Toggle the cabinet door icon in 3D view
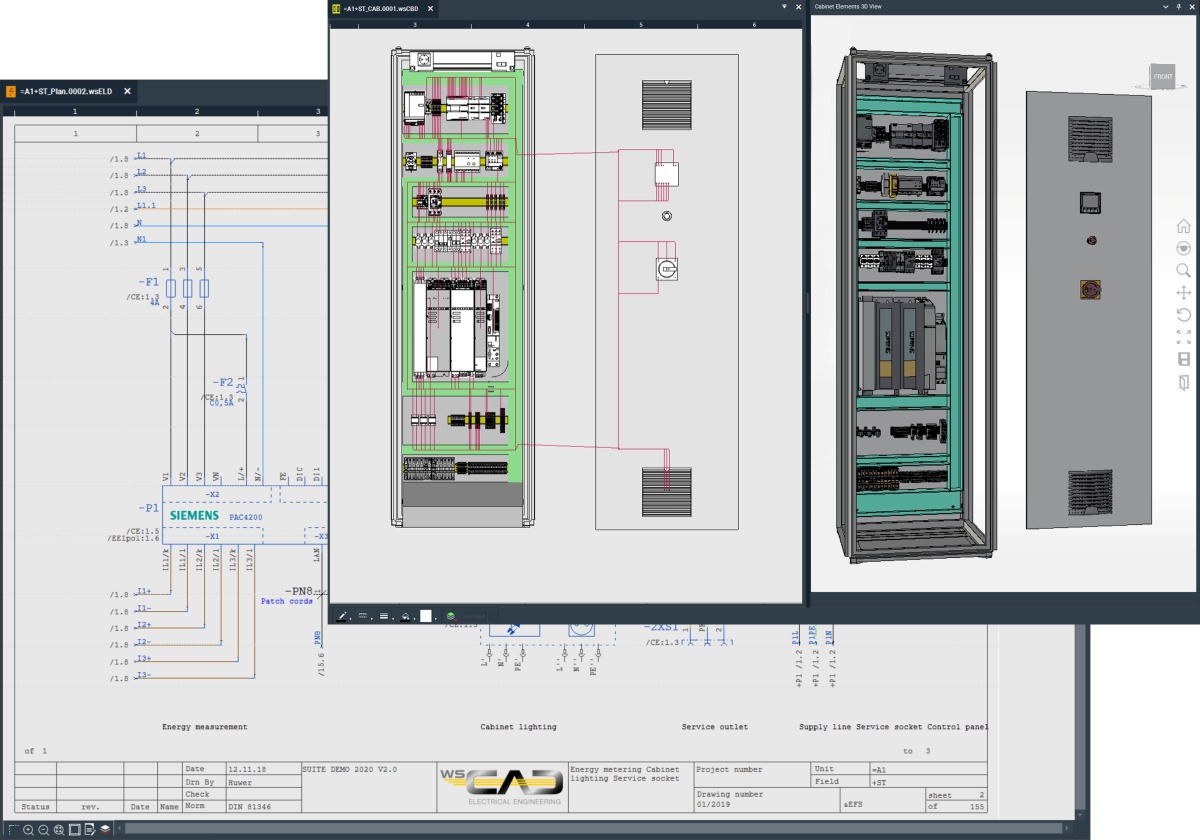This screenshot has height=840, width=1200. point(1183,382)
